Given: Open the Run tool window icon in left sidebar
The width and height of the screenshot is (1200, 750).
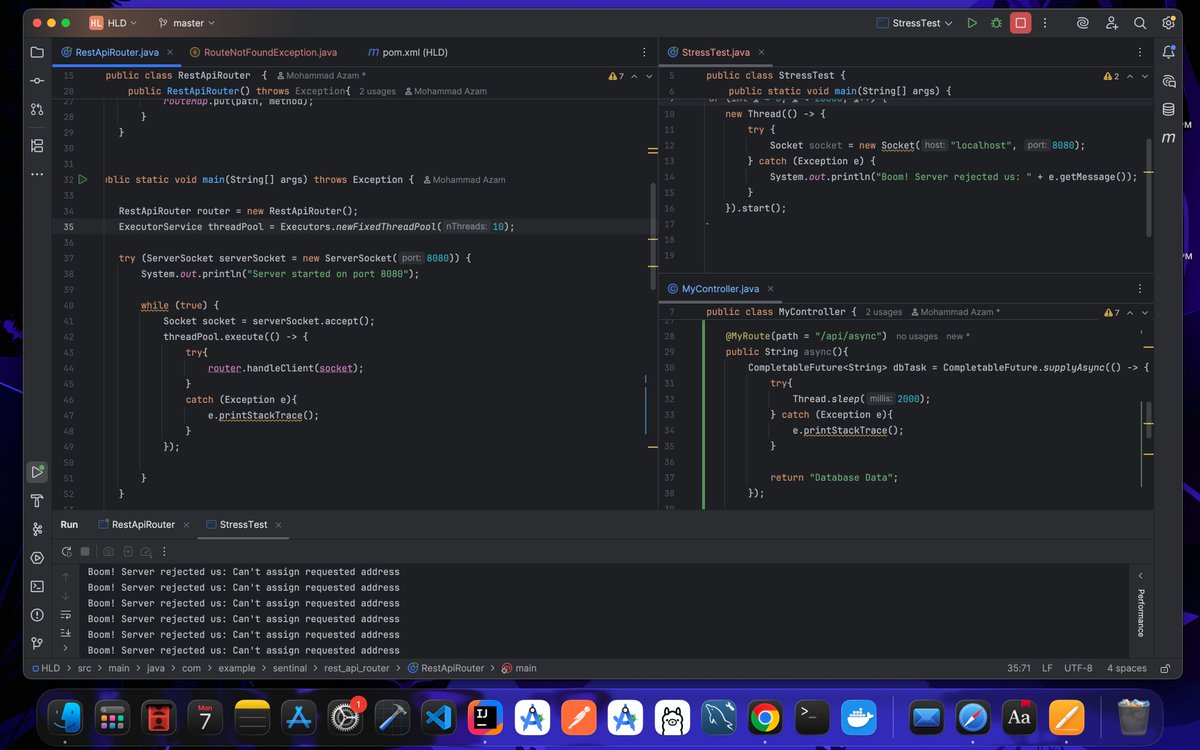Looking at the screenshot, I should point(37,471).
